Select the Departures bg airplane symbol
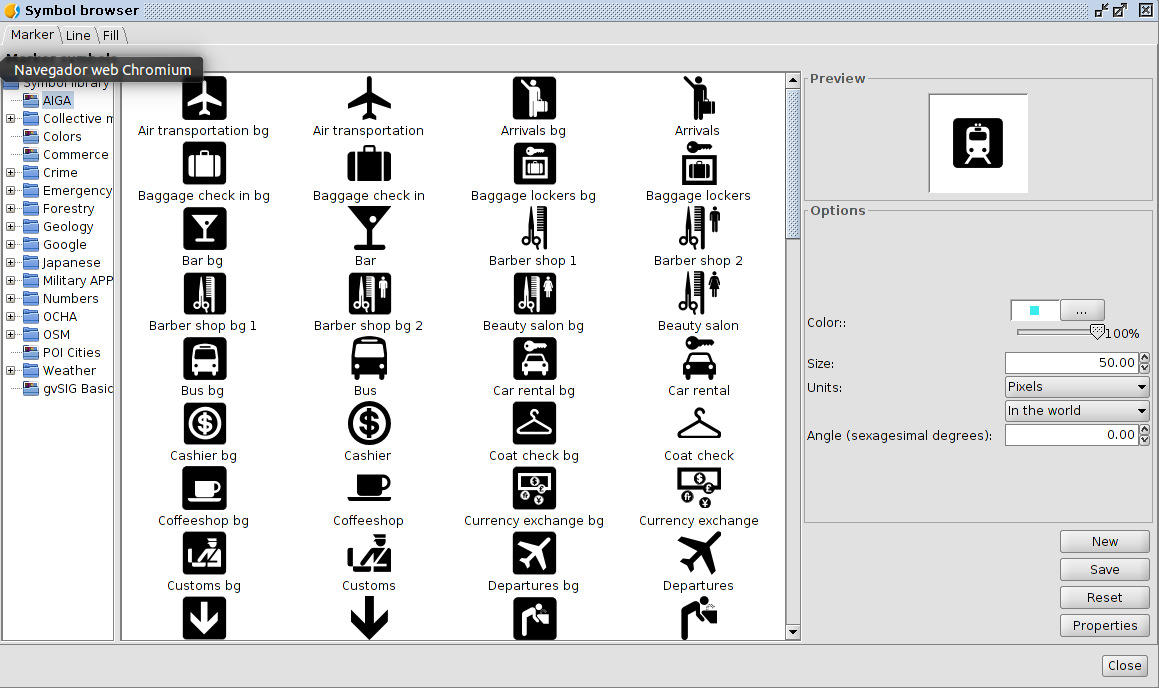This screenshot has width=1159, height=688. click(x=533, y=553)
